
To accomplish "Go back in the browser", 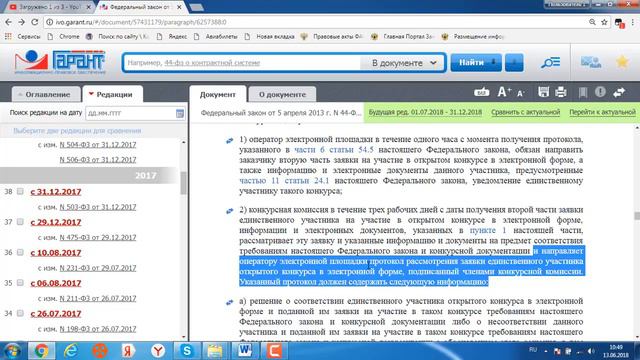I will 9,22.
